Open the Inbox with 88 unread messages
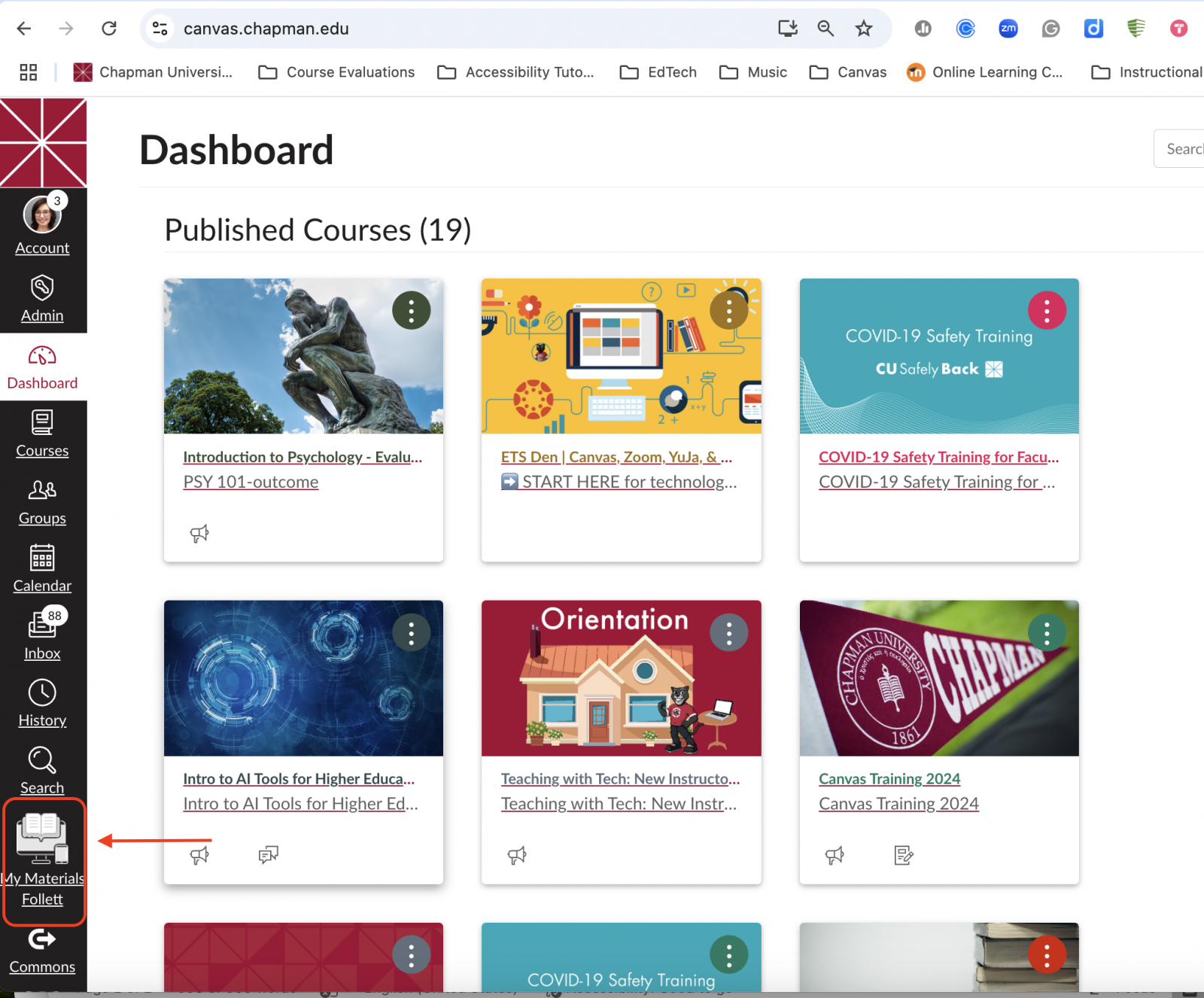This screenshot has width=1204, height=998. 42,636
